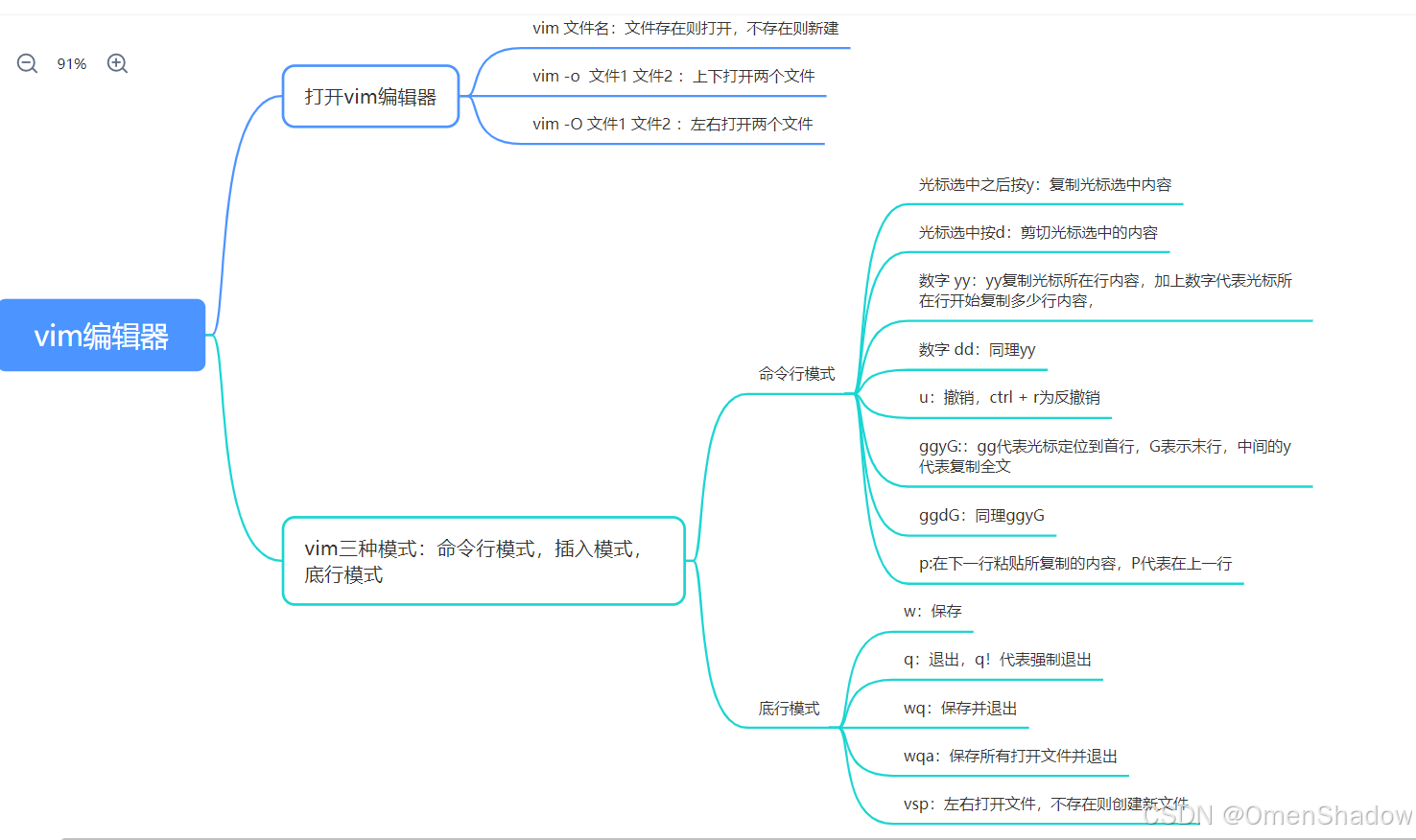Click 'u：撤销，ctrl + r为反撤销' node
Screen dimensions: 1416x840
point(1009,397)
